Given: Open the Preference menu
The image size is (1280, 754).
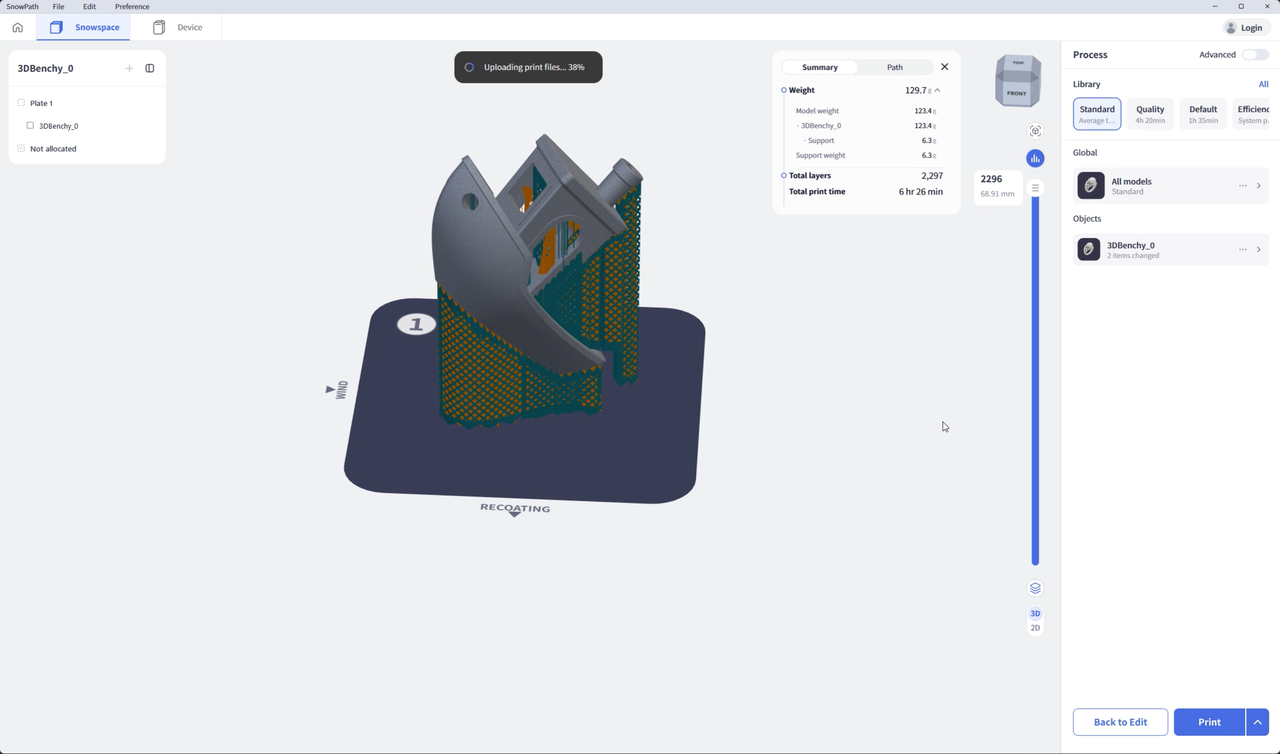Looking at the screenshot, I should pyautogui.click(x=132, y=6).
